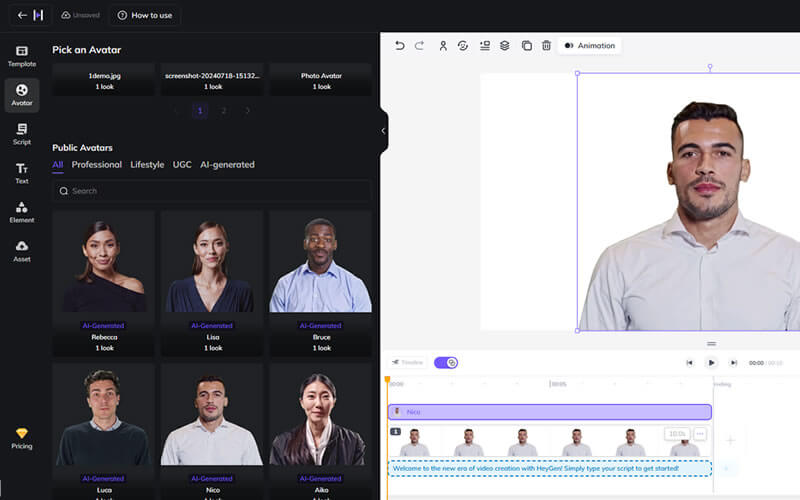Image resolution: width=800 pixels, height=500 pixels.
Task: Open the Asset sidebar panel
Action: pos(21,252)
